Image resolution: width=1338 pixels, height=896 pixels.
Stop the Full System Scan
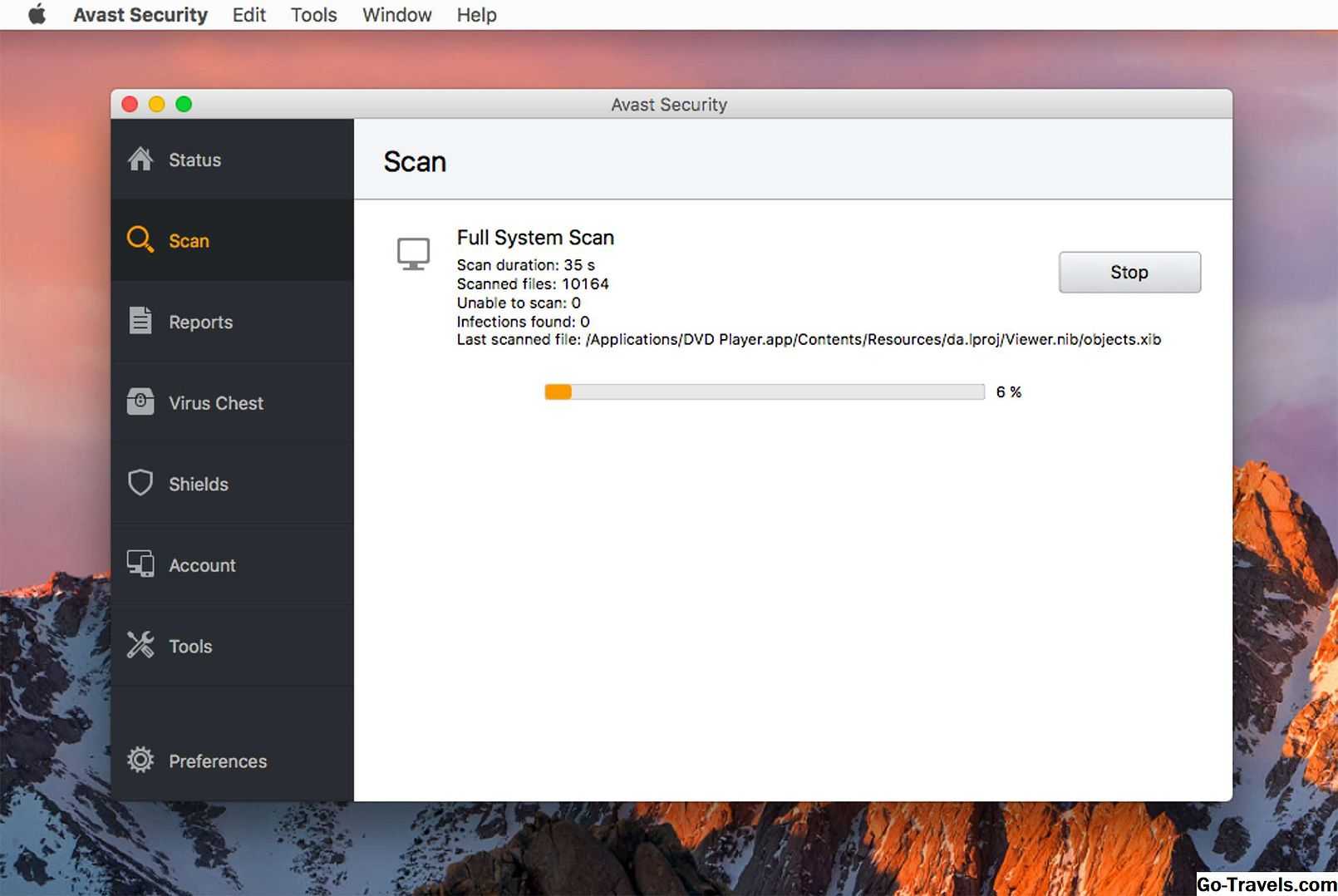(x=1129, y=273)
